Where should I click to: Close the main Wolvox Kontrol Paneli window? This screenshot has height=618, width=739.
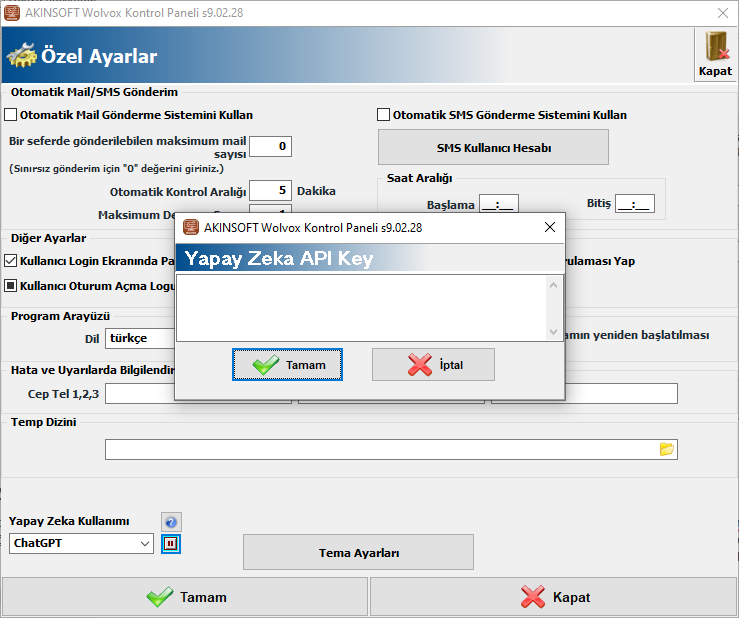[x=723, y=13]
